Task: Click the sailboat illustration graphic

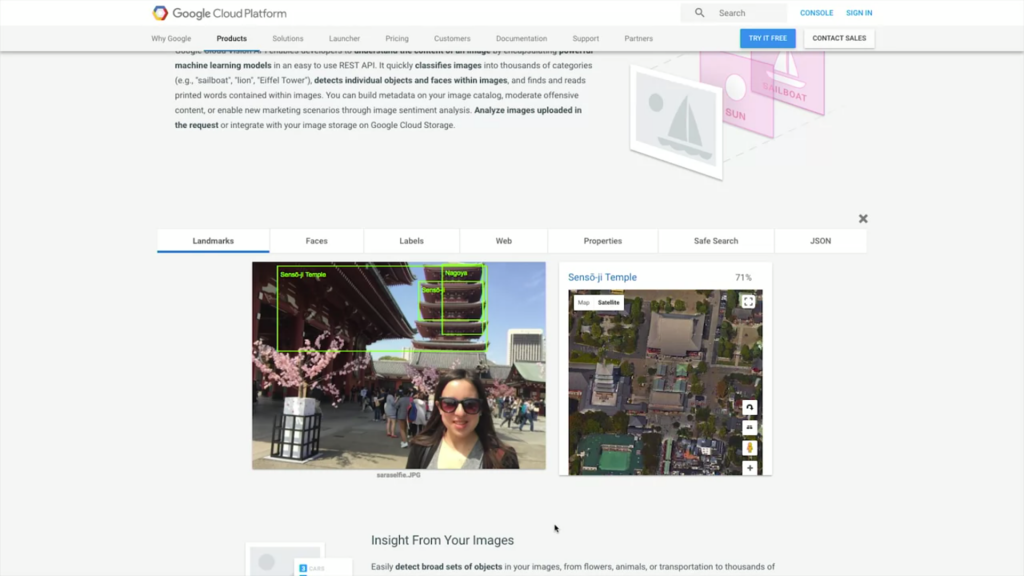Action: point(676,121)
